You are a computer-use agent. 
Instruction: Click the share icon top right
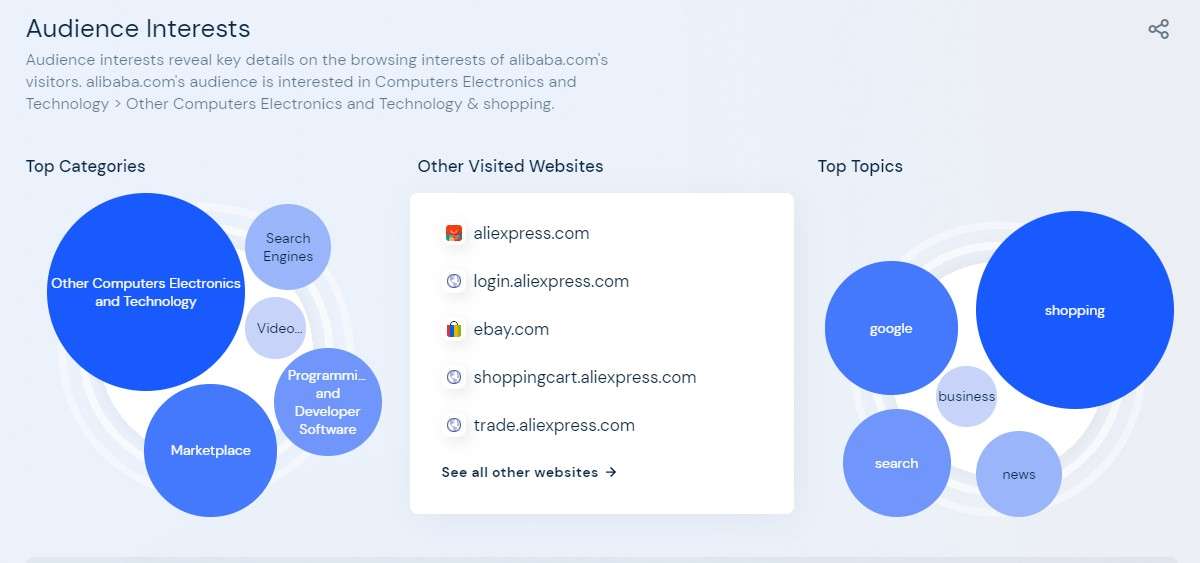1158,29
